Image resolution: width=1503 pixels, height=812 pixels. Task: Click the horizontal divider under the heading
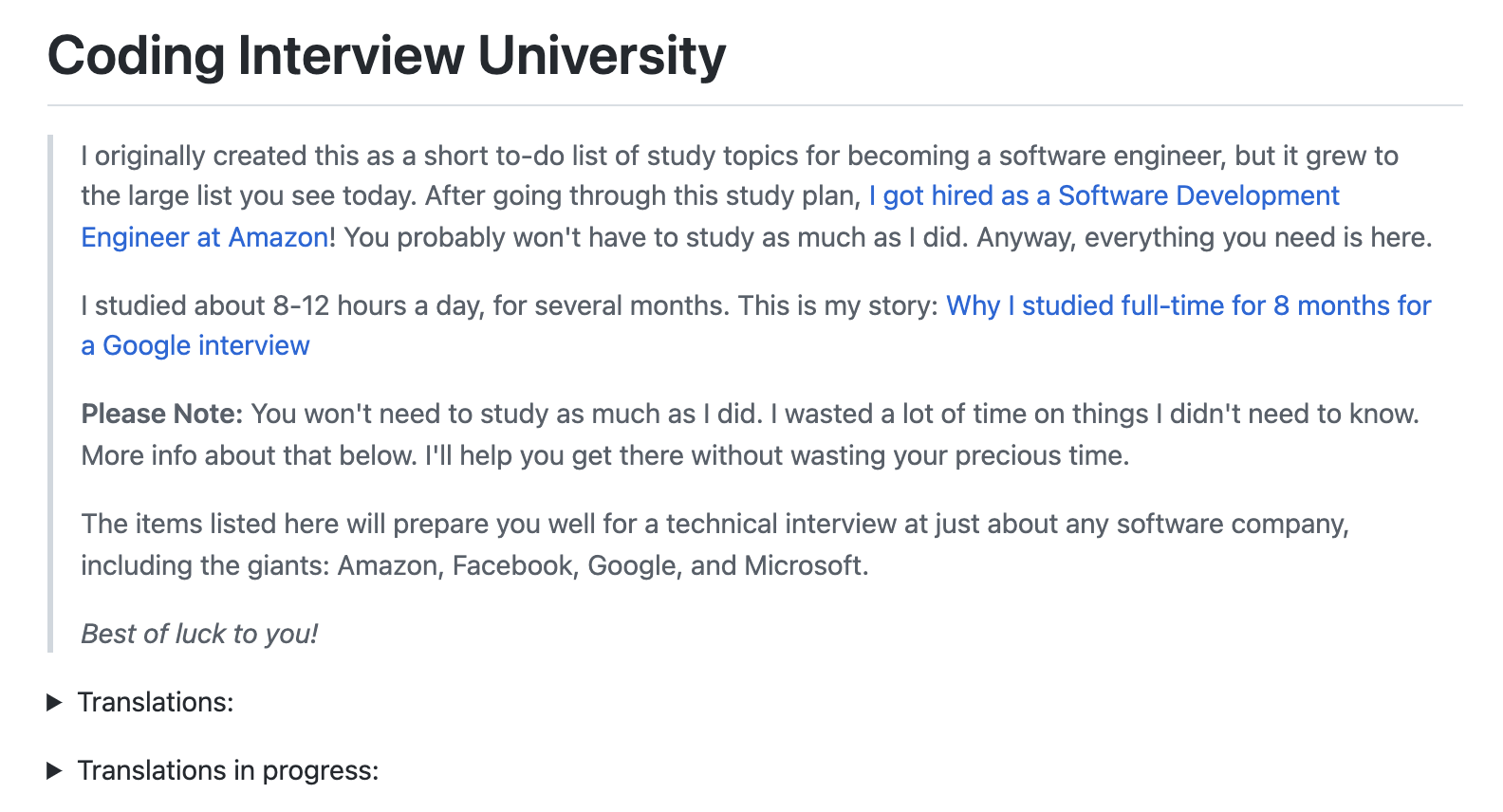coord(754,105)
